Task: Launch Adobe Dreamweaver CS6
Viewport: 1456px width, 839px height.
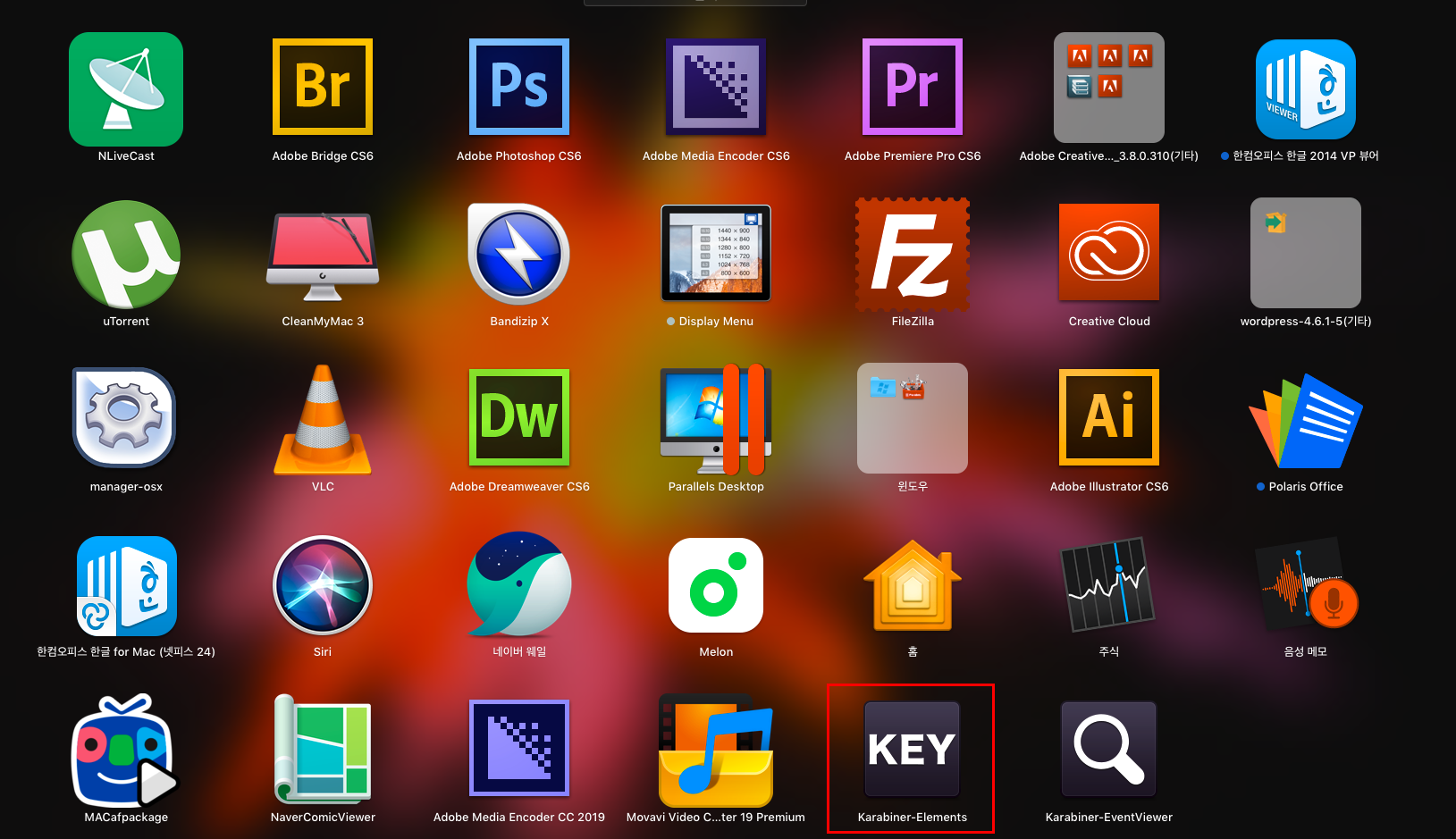Action: (519, 417)
